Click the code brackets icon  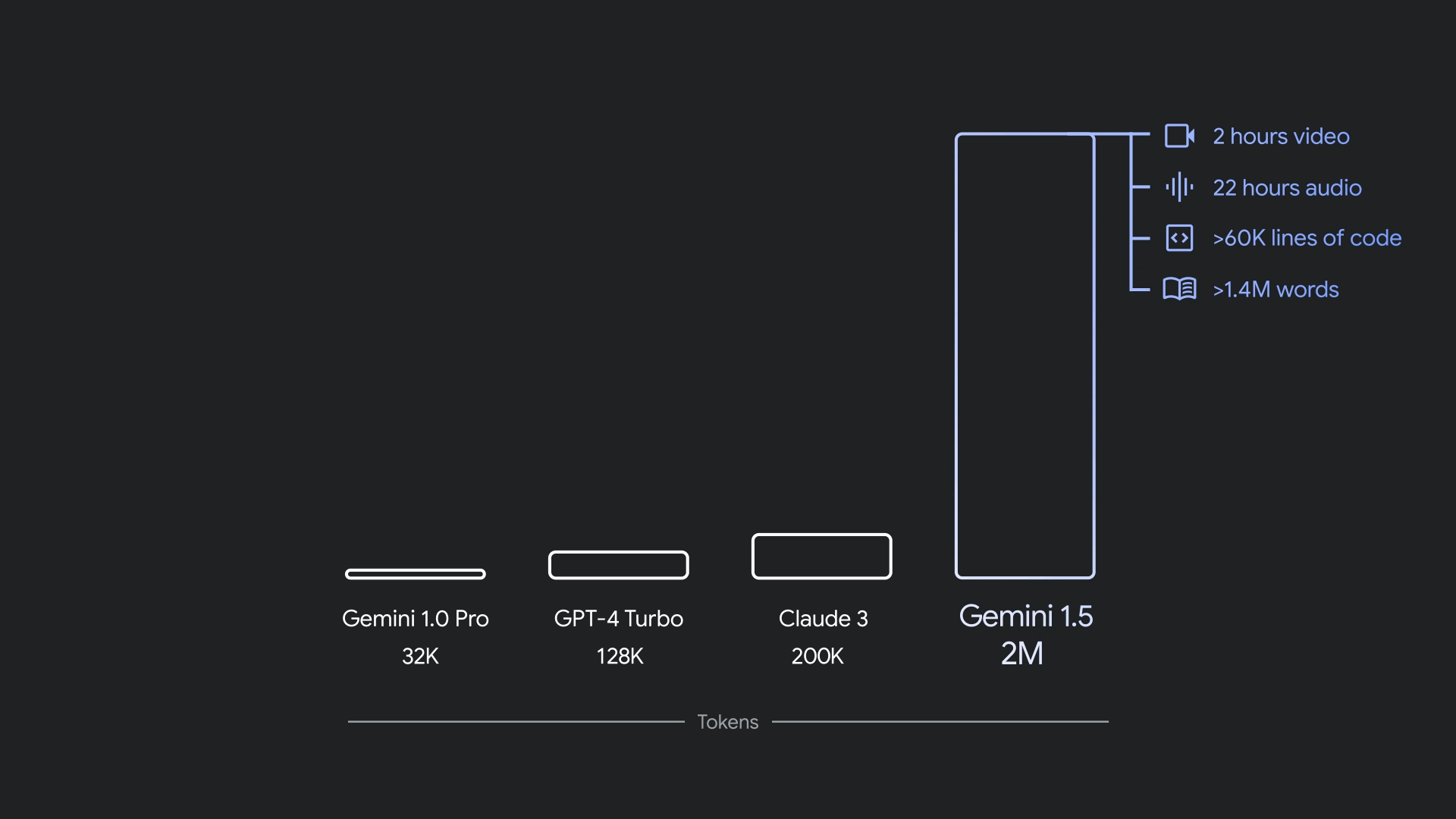1179,238
